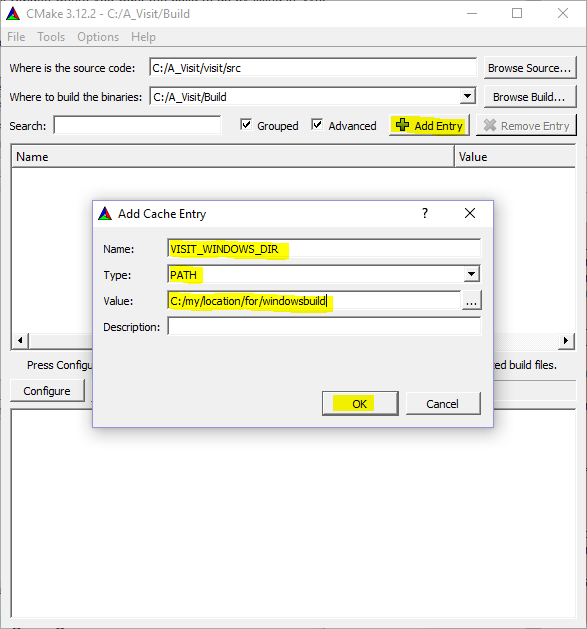
Task: Click the source code path field
Action: tap(313, 67)
